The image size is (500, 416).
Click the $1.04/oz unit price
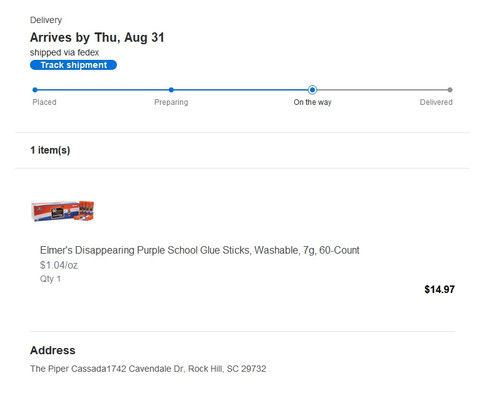click(59, 265)
